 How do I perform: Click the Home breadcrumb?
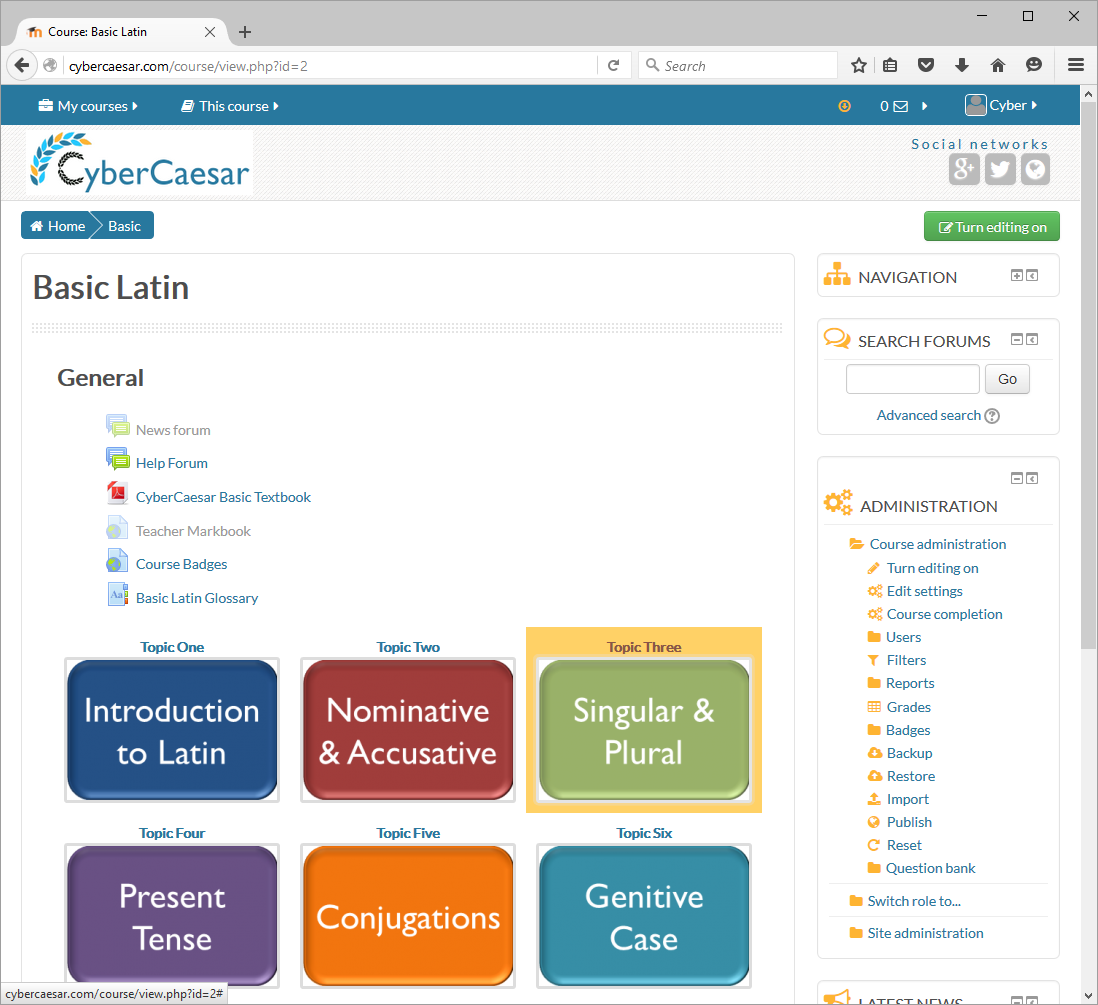(x=57, y=226)
